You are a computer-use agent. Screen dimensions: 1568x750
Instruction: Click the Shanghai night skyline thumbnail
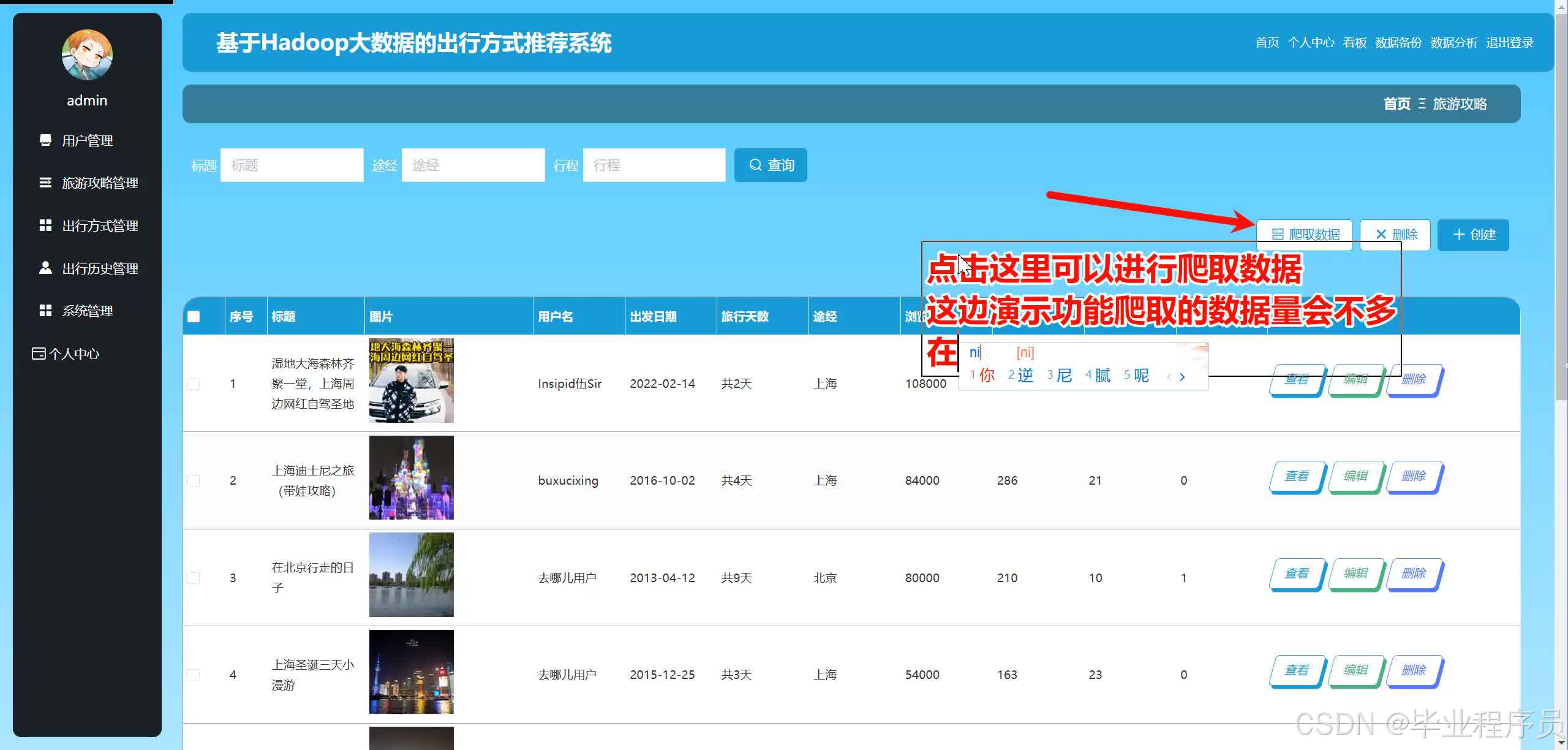coord(412,672)
